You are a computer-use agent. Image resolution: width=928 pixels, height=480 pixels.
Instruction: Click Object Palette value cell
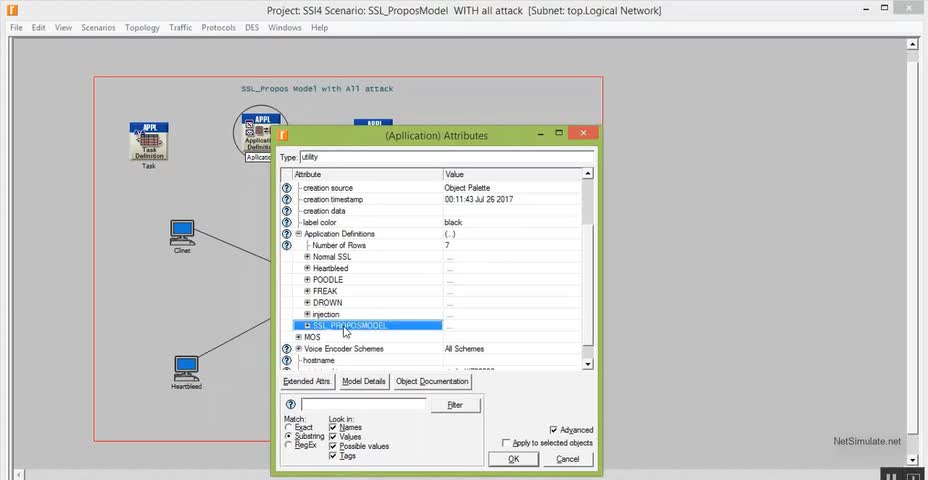513,188
